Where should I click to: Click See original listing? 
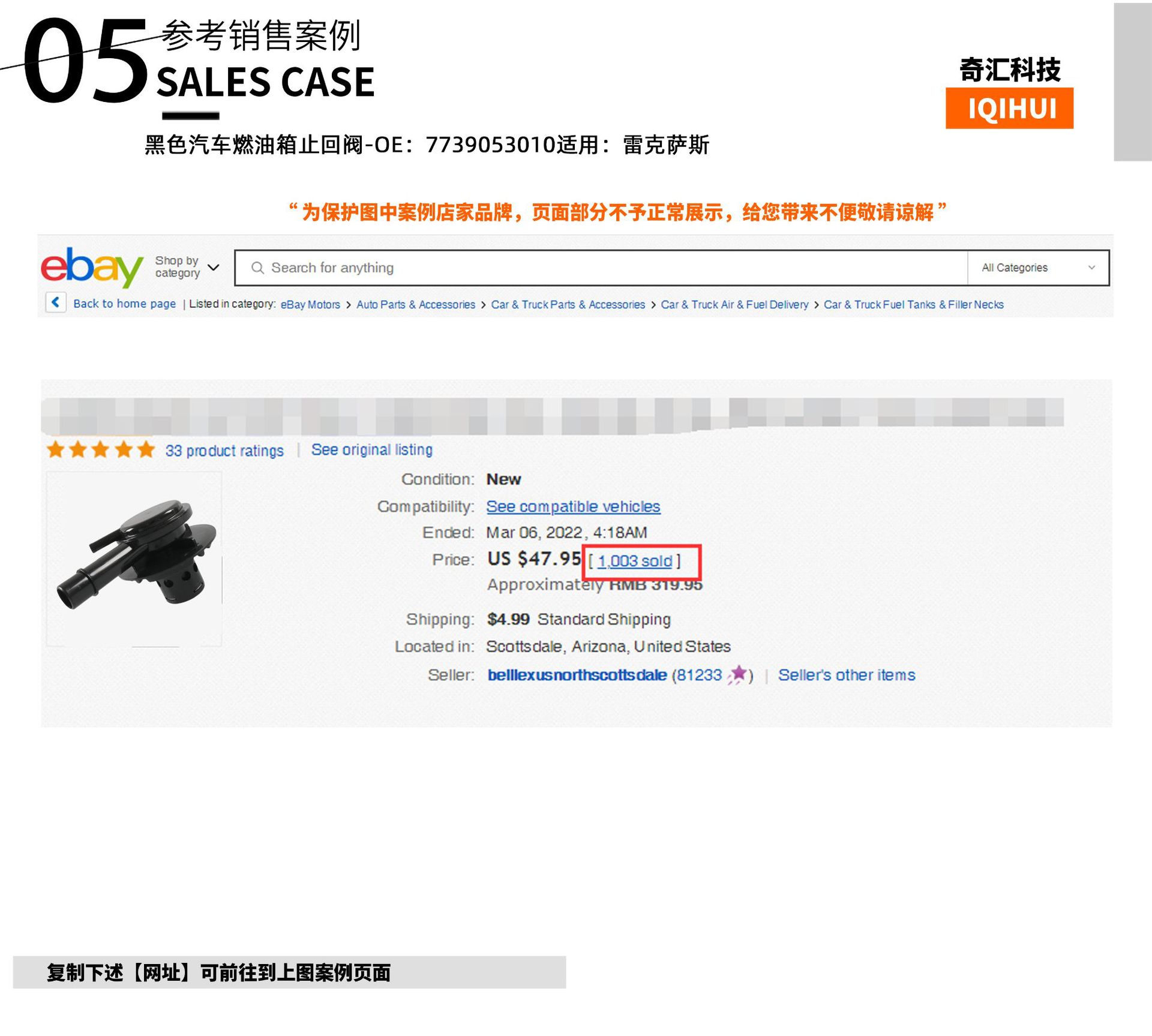(x=371, y=449)
